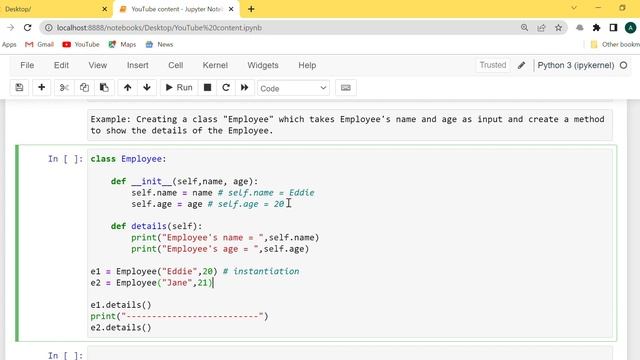Click the address bar URL
This screenshot has width=640, height=360.
click(159, 28)
